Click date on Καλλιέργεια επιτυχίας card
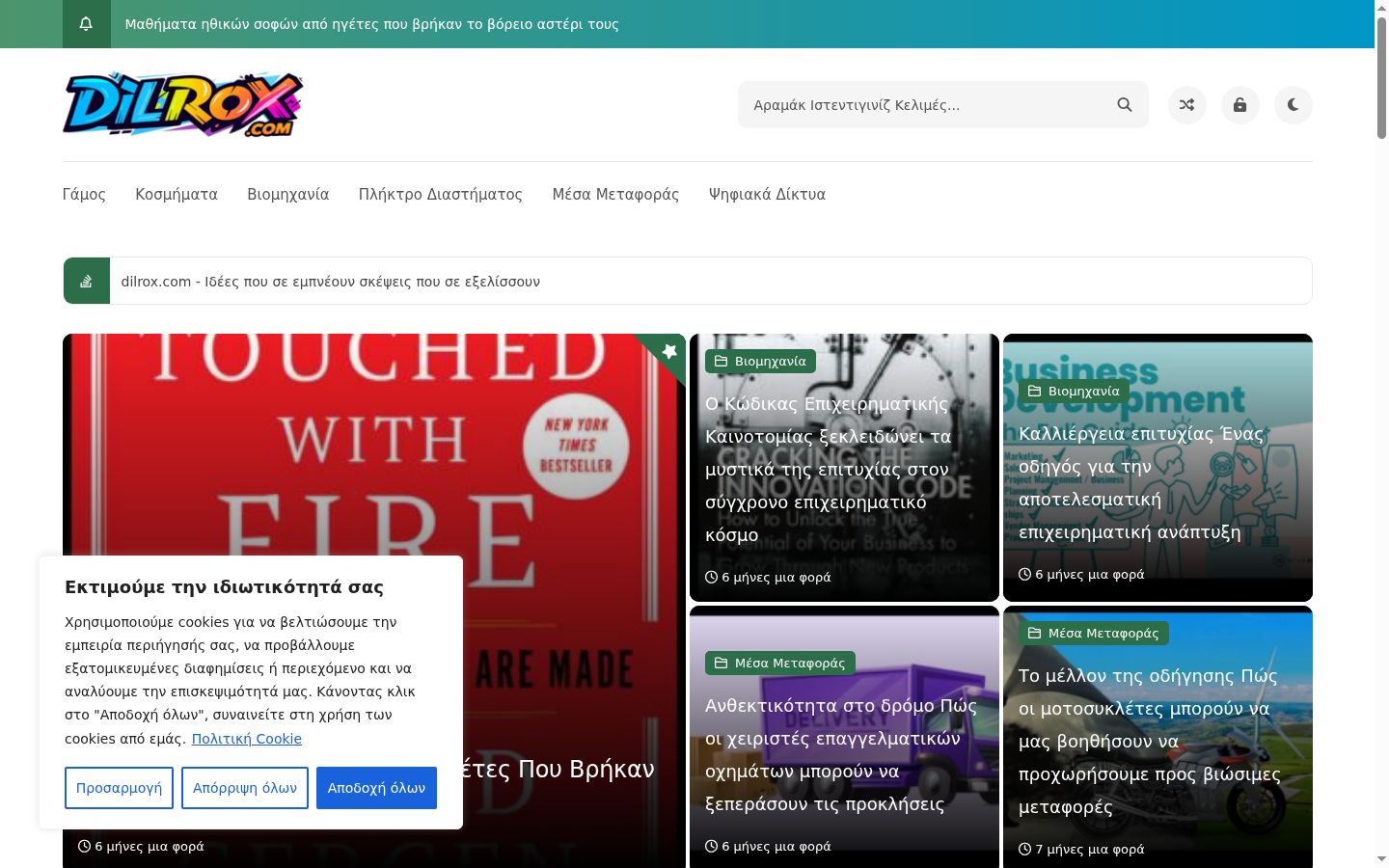The image size is (1389, 868). pos(1081,575)
